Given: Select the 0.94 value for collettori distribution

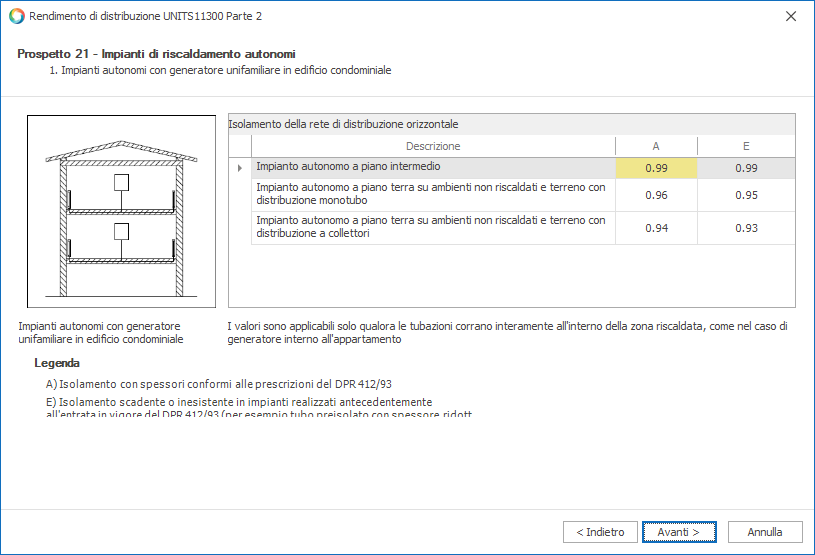Looking at the screenshot, I should [x=656, y=228].
